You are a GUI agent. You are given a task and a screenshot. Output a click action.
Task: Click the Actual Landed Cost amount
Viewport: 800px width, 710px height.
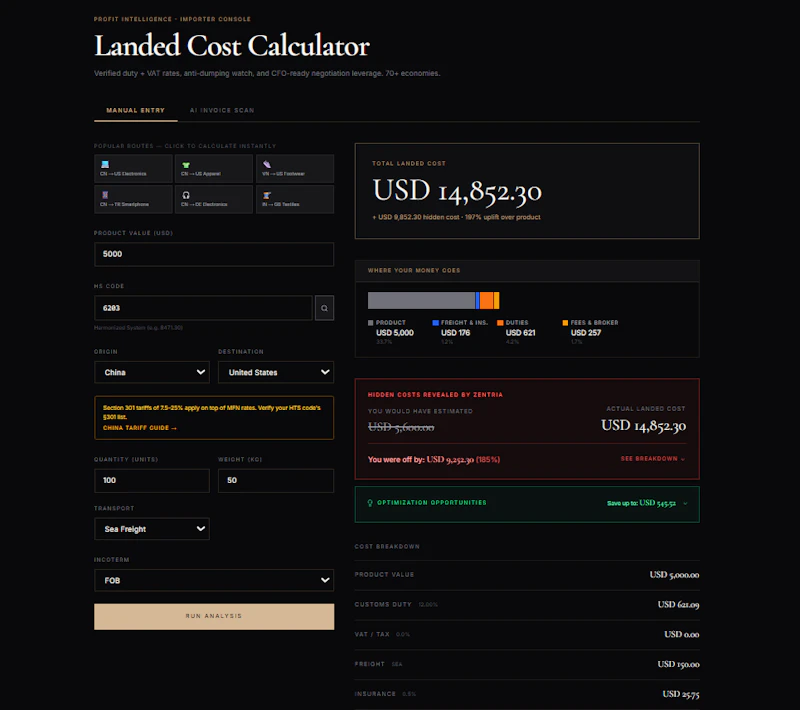[x=643, y=425]
